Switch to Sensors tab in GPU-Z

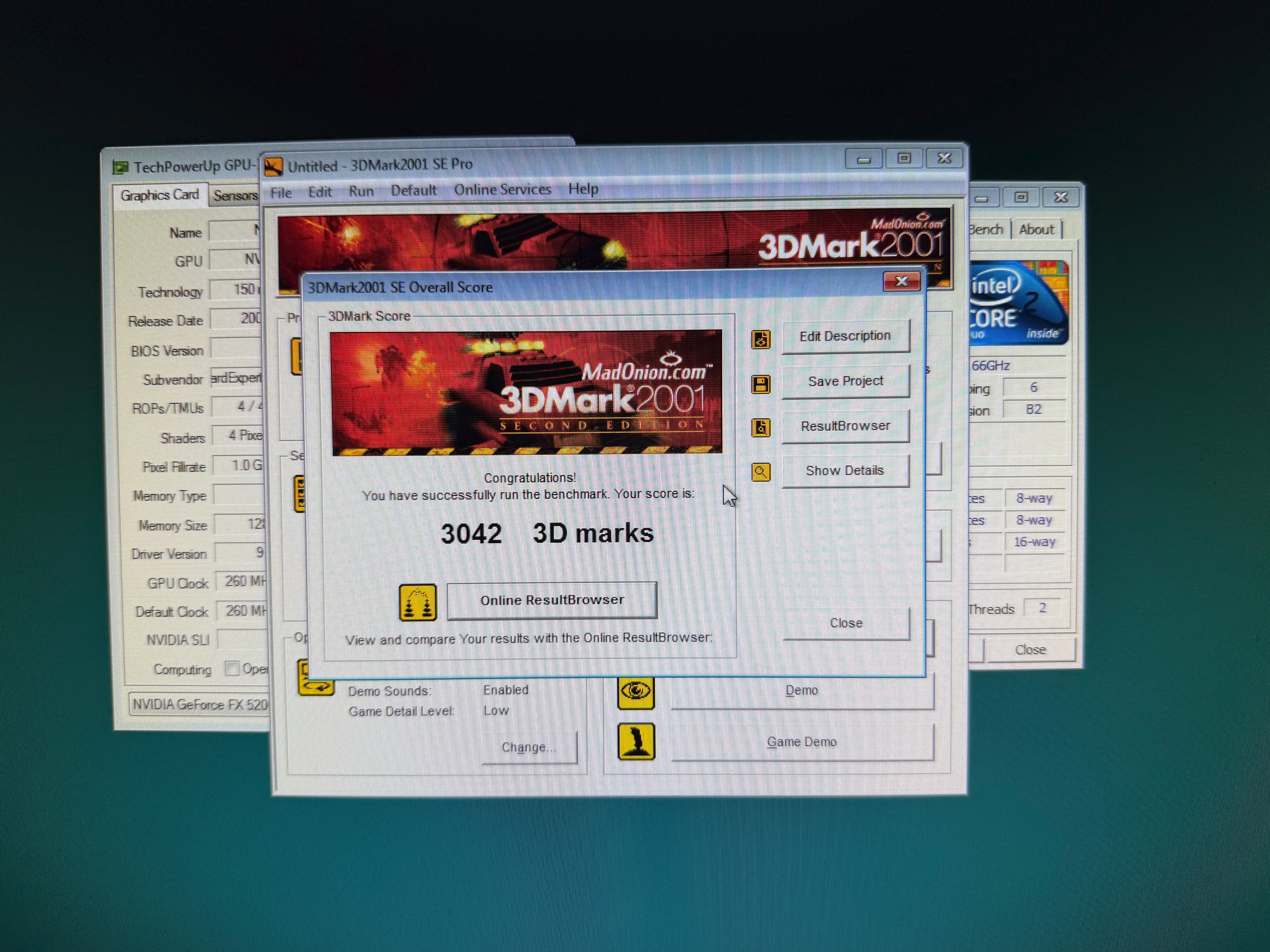(235, 196)
